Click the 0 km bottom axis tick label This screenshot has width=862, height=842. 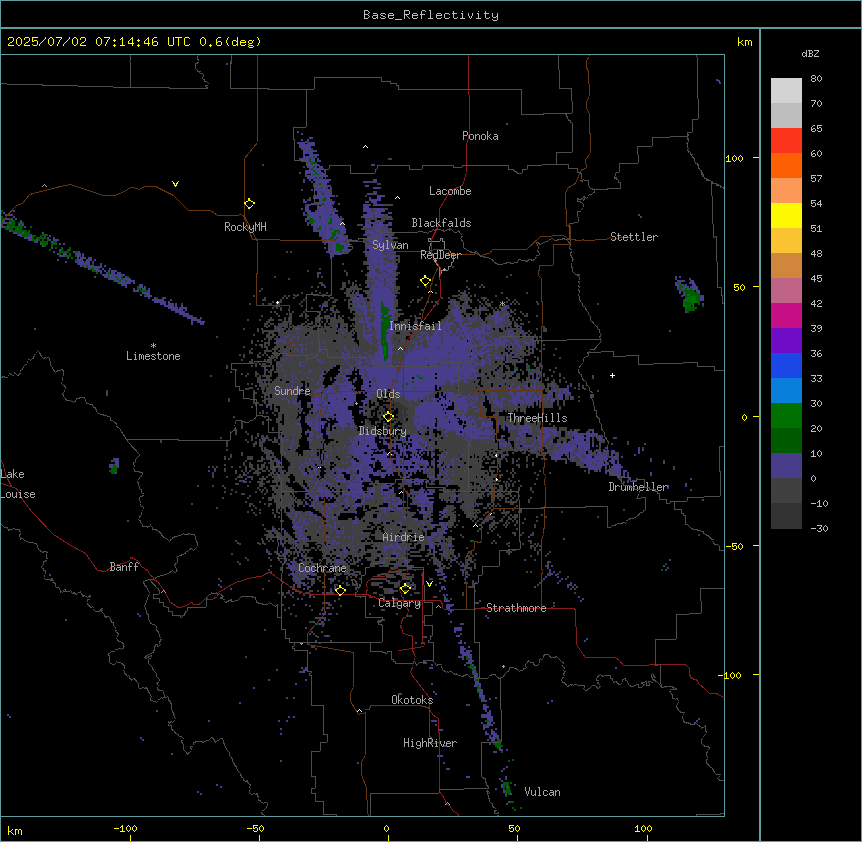386,828
